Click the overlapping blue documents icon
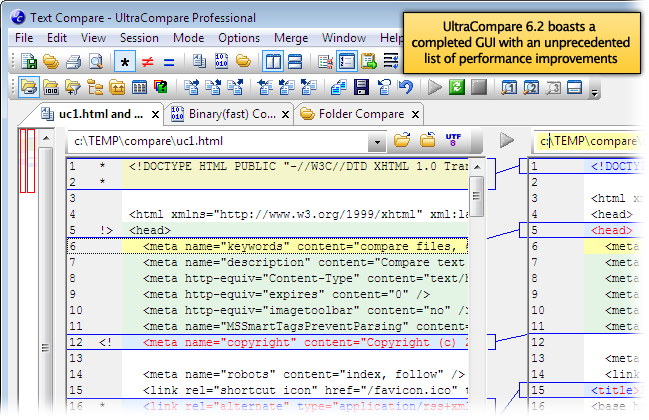 coord(339,87)
